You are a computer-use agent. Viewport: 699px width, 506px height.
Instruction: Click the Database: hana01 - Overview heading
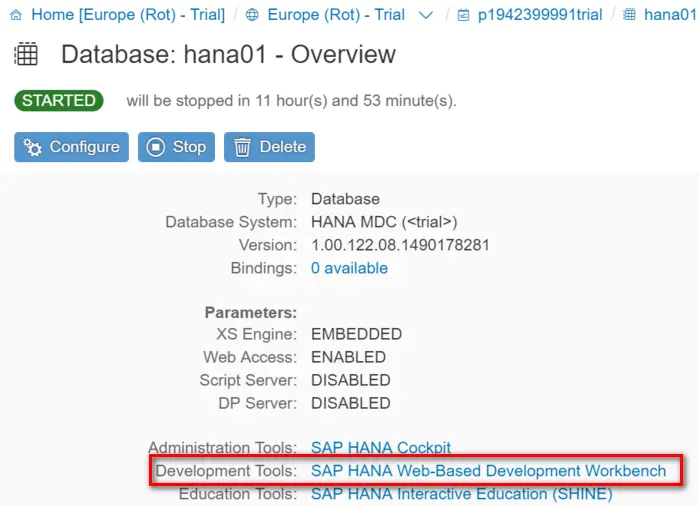(x=228, y=54)
